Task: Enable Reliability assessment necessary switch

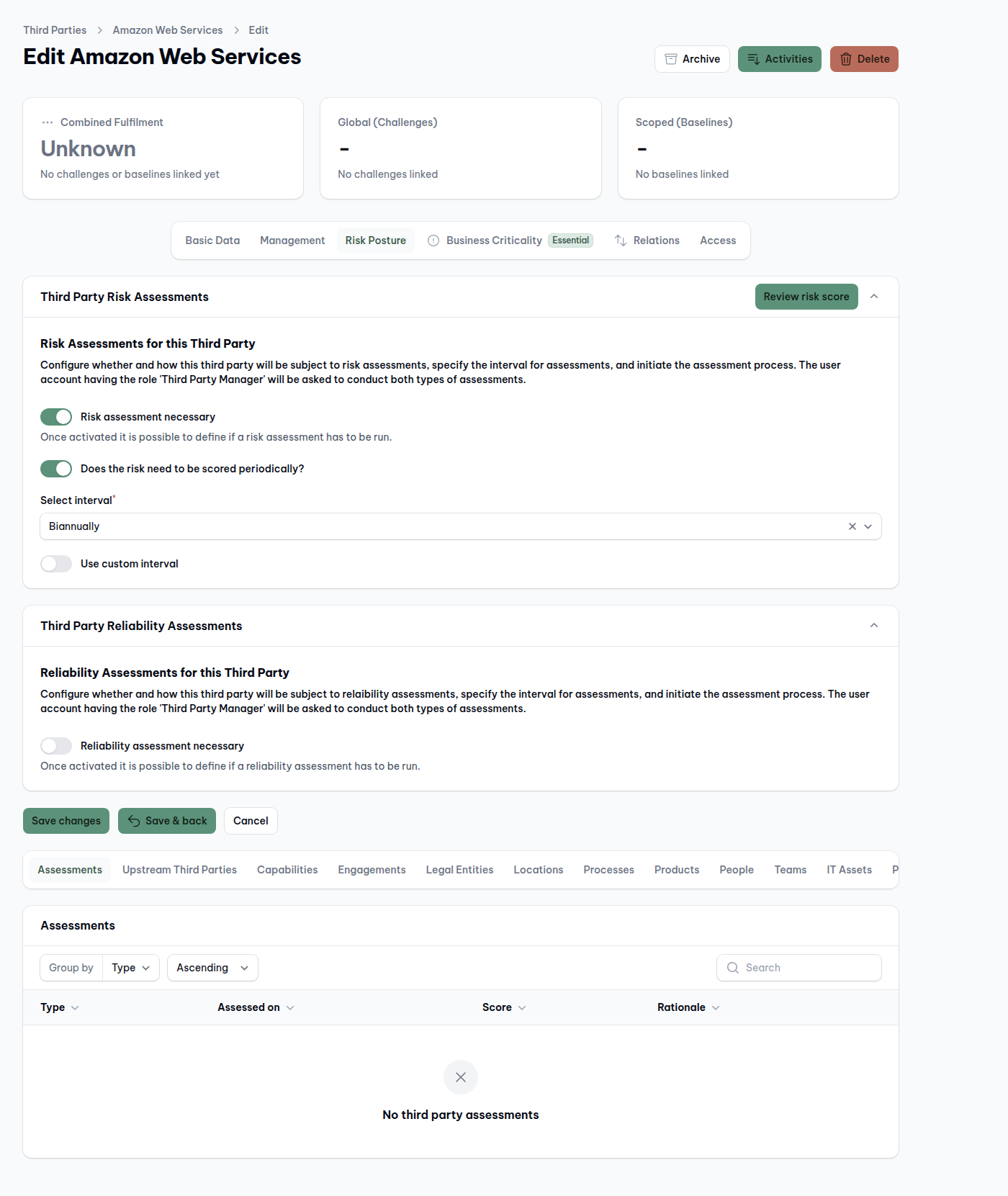Action: click(56, 746)
